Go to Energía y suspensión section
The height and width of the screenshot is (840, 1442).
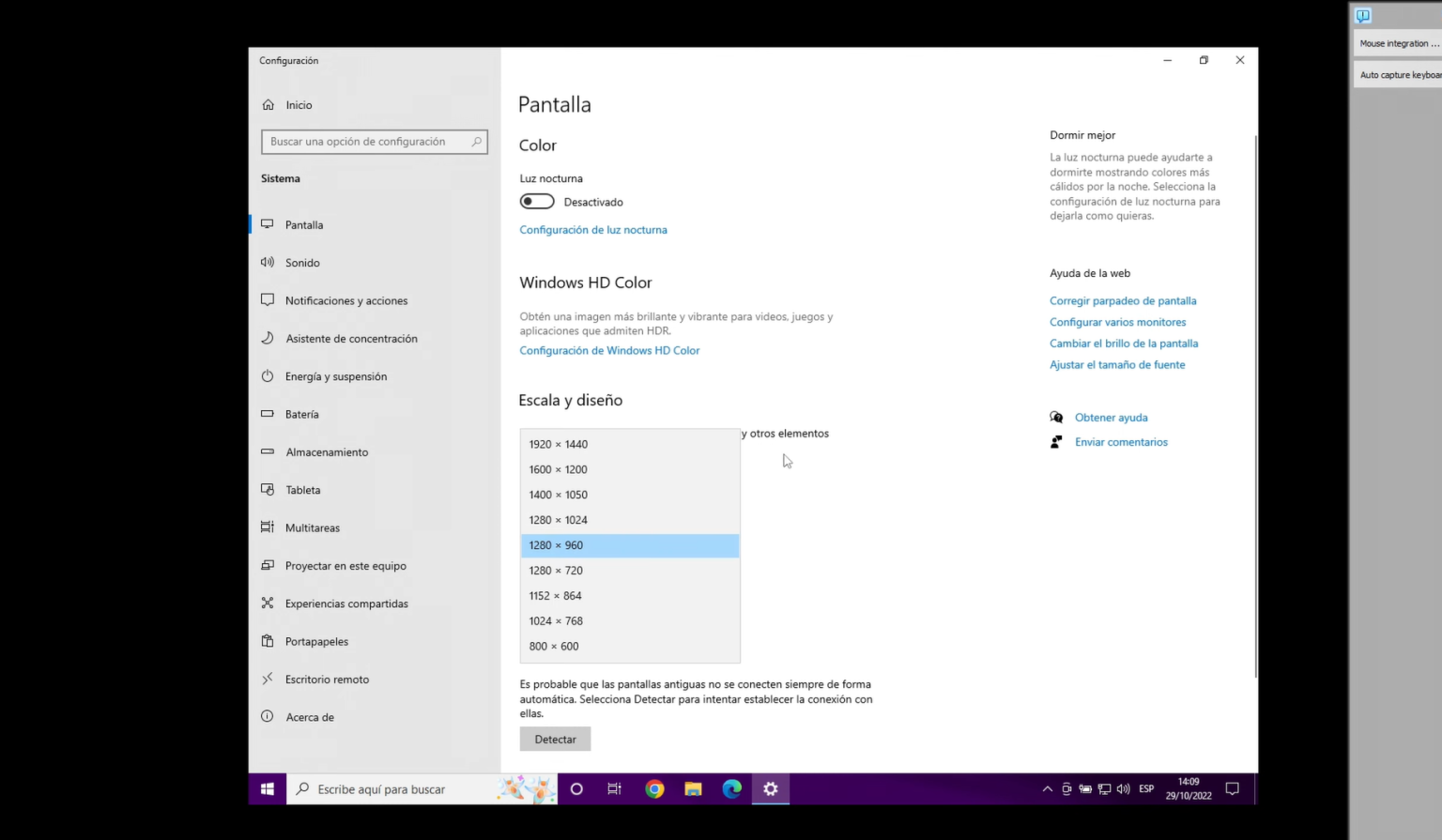tap(336, 376)
